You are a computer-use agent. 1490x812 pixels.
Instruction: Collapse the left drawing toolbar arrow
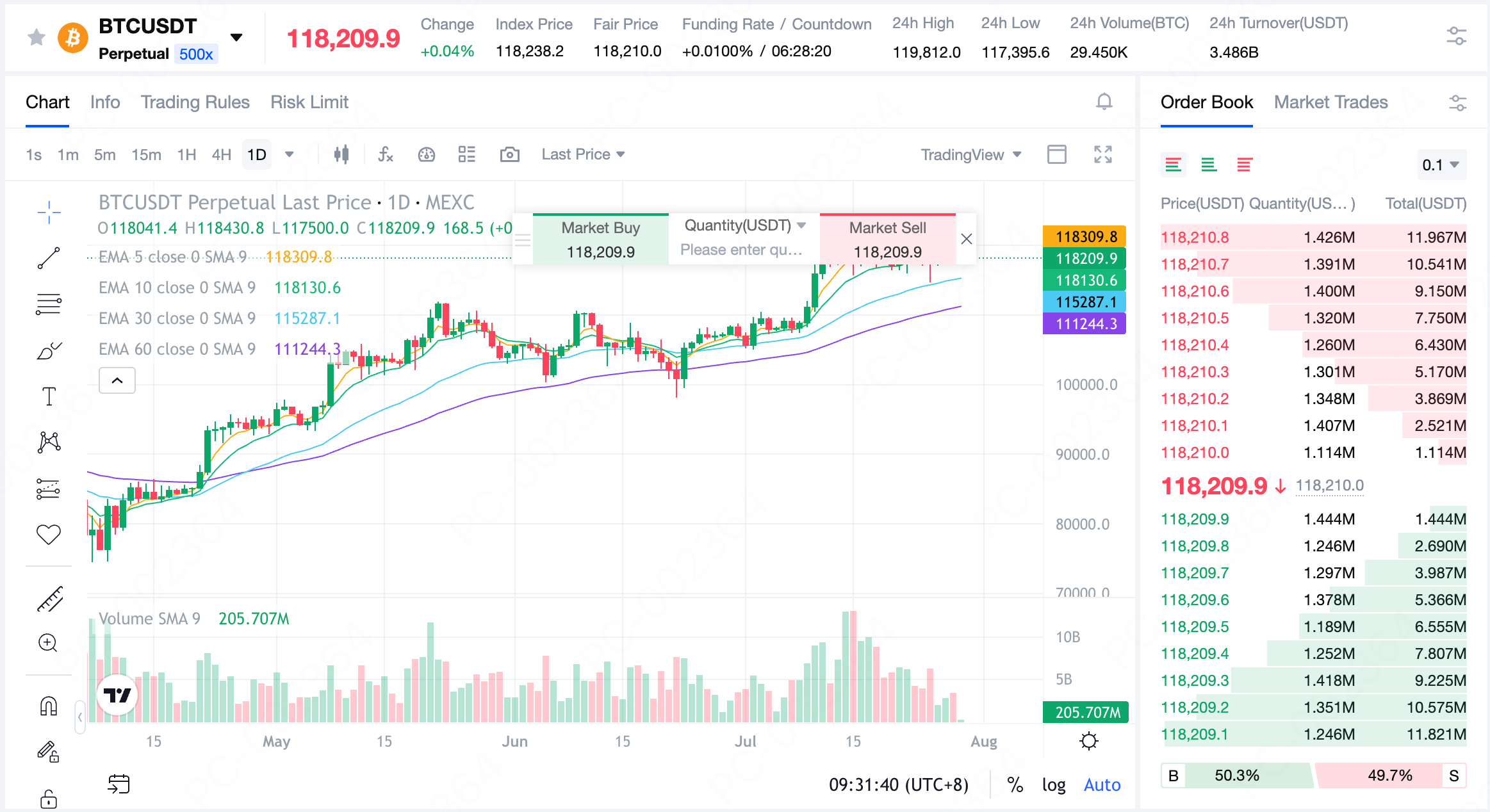point(79,717)
